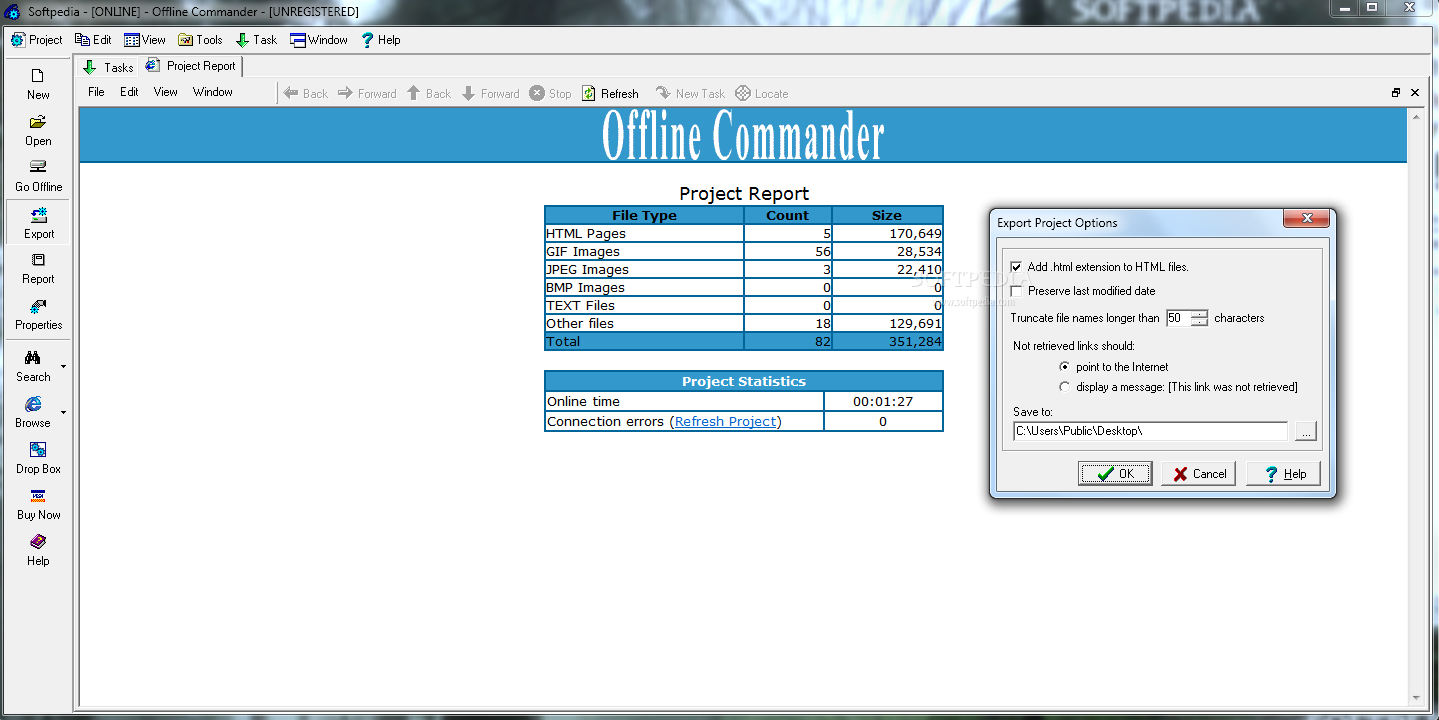Click the Export sidebar icon
Screen dimensions: 1439x720
[x=38, y=222]
